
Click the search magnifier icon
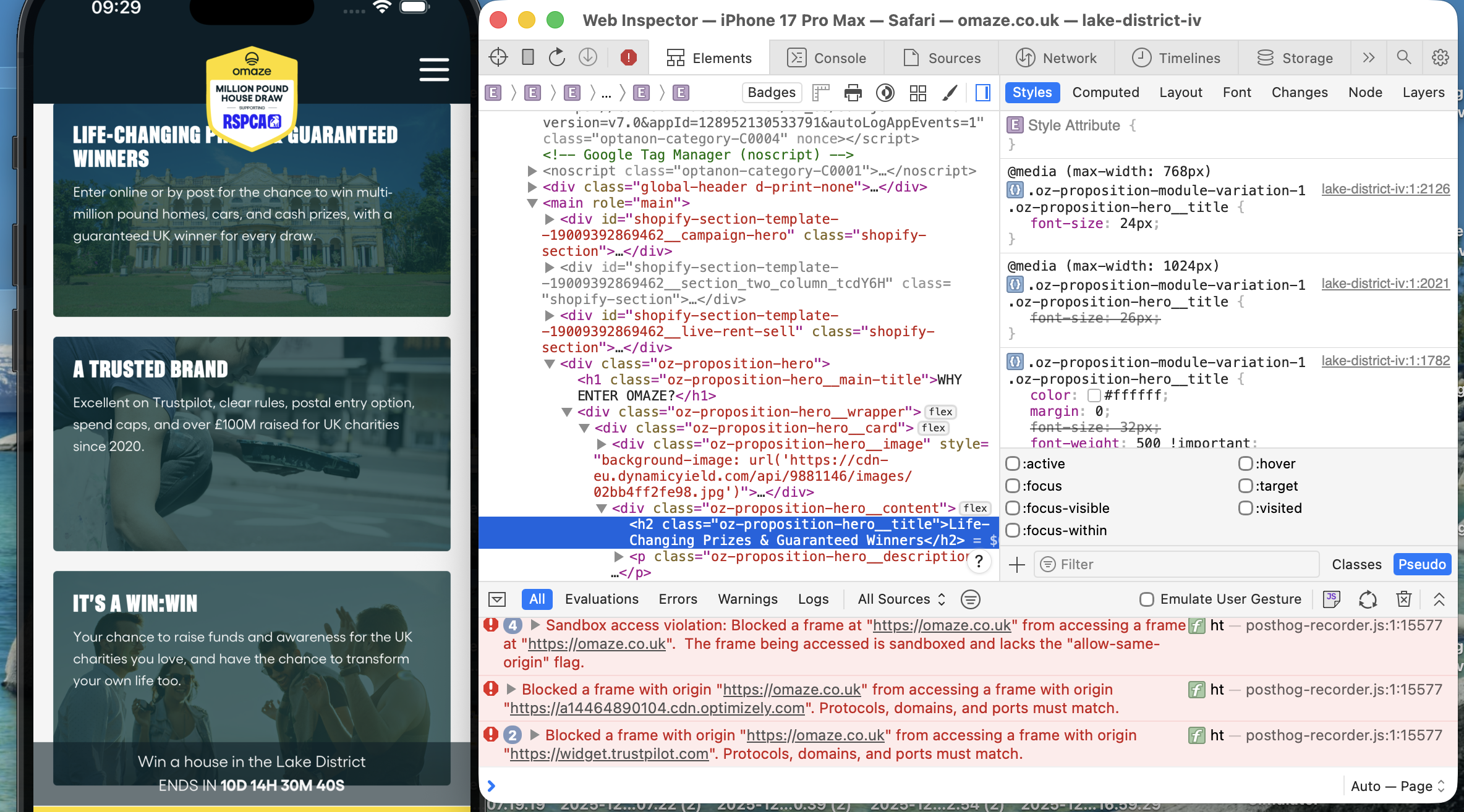(1403, 57)
